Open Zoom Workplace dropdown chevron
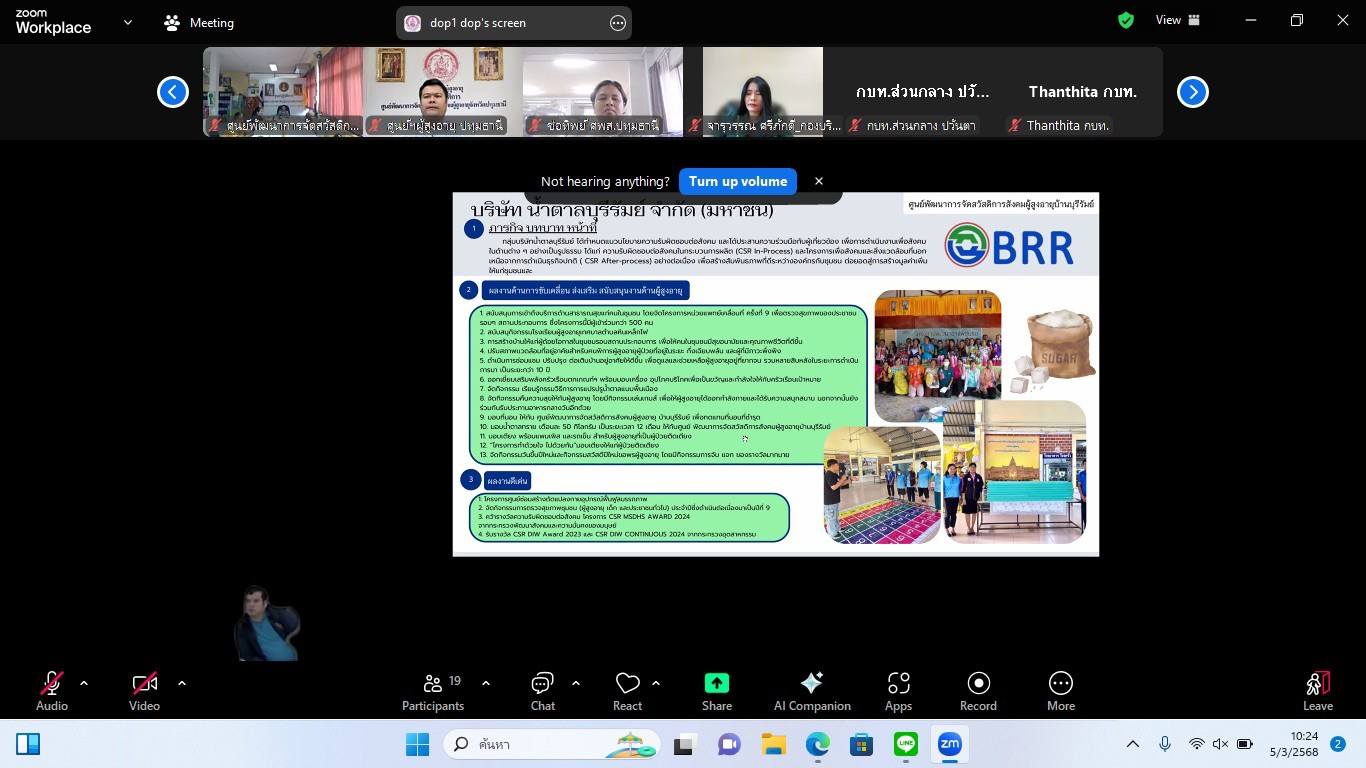Image resolution: width=1366 pixels, height=768 pixels. click(x=127, y=22)
